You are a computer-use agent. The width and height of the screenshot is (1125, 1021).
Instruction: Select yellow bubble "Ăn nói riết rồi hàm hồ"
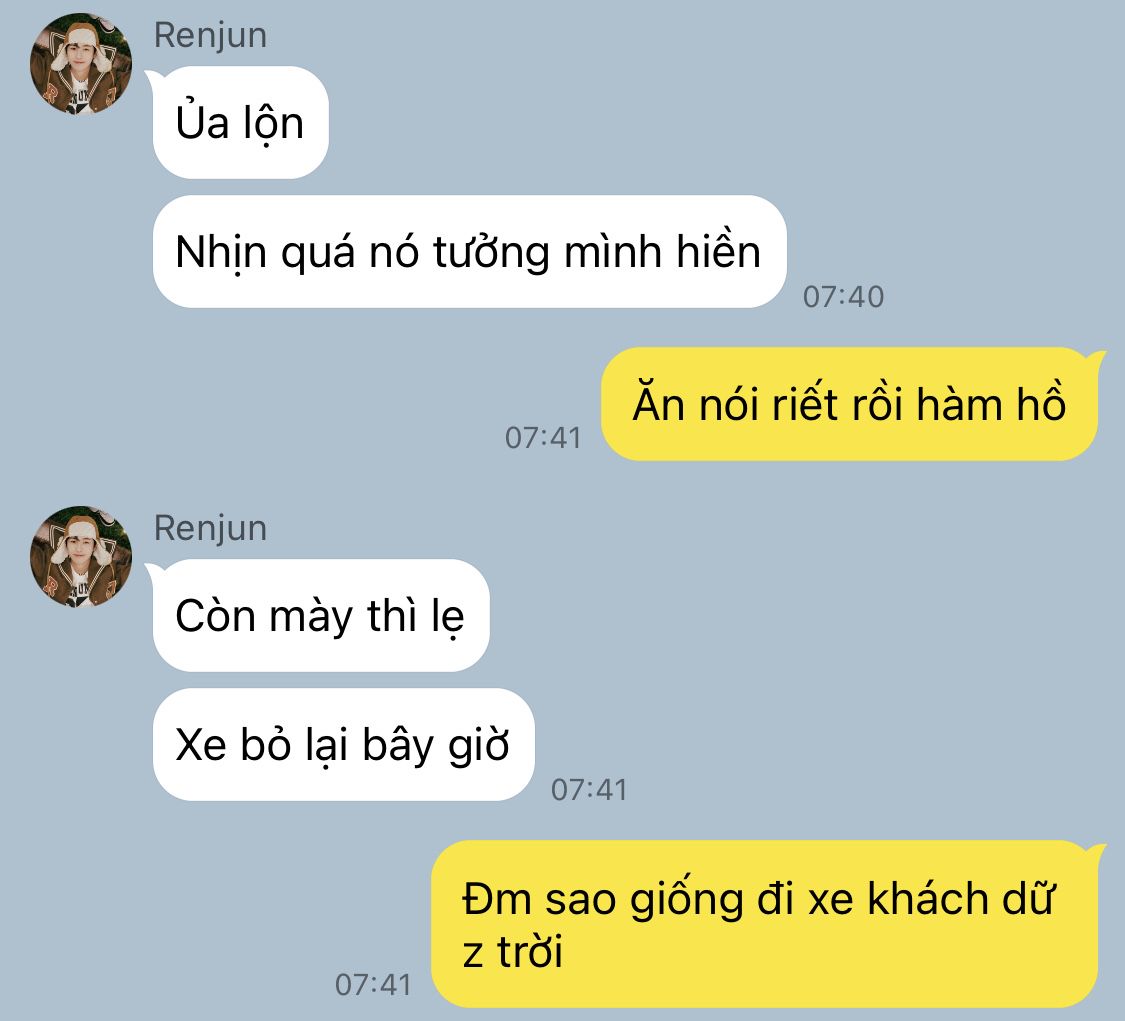pos(849,404)
